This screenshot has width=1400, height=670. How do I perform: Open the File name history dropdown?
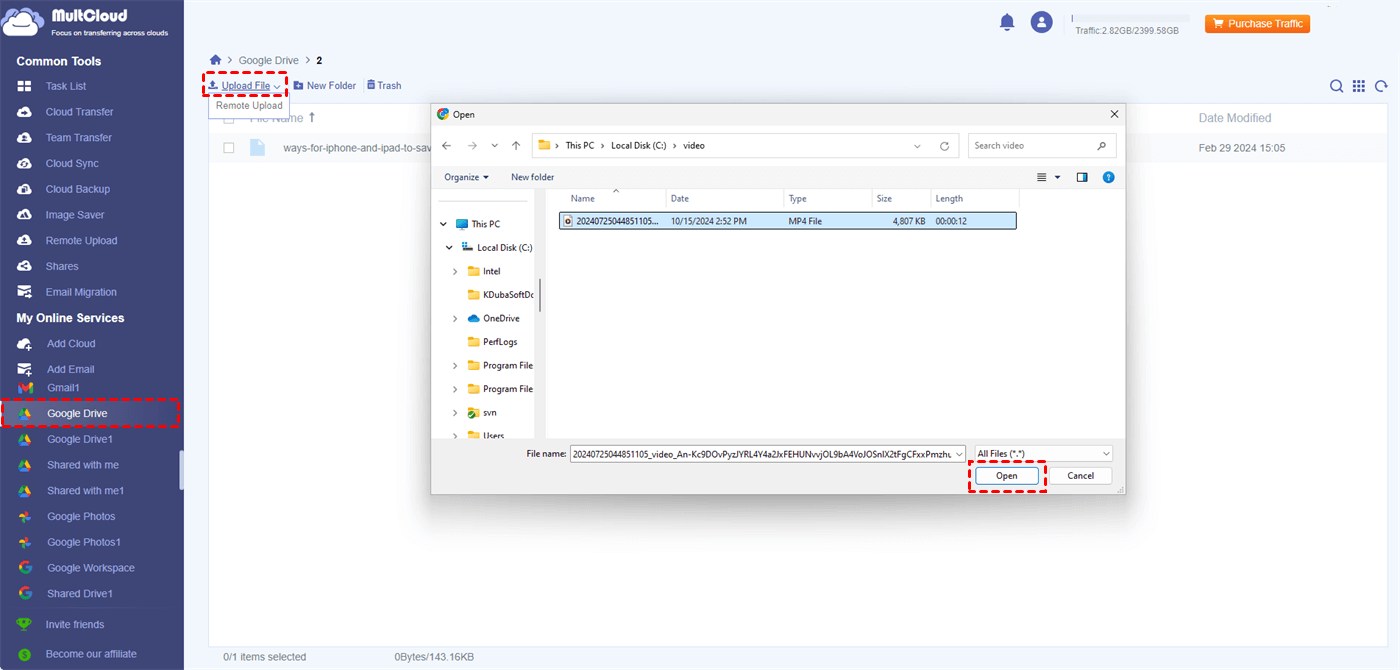(x=960, y=454)
